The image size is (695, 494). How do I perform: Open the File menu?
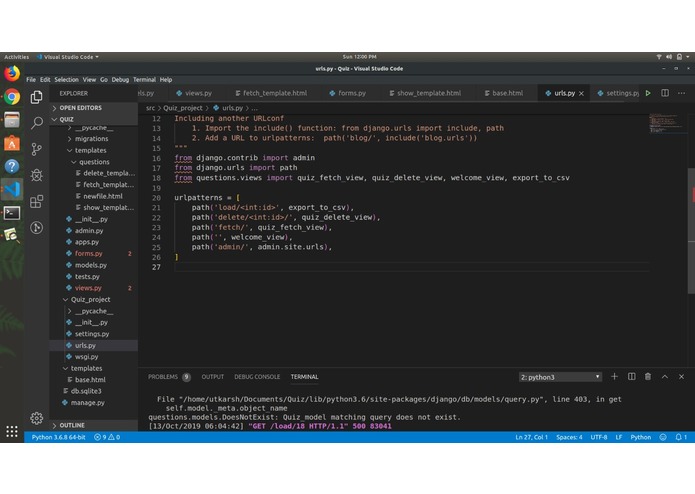click(31, 80)
